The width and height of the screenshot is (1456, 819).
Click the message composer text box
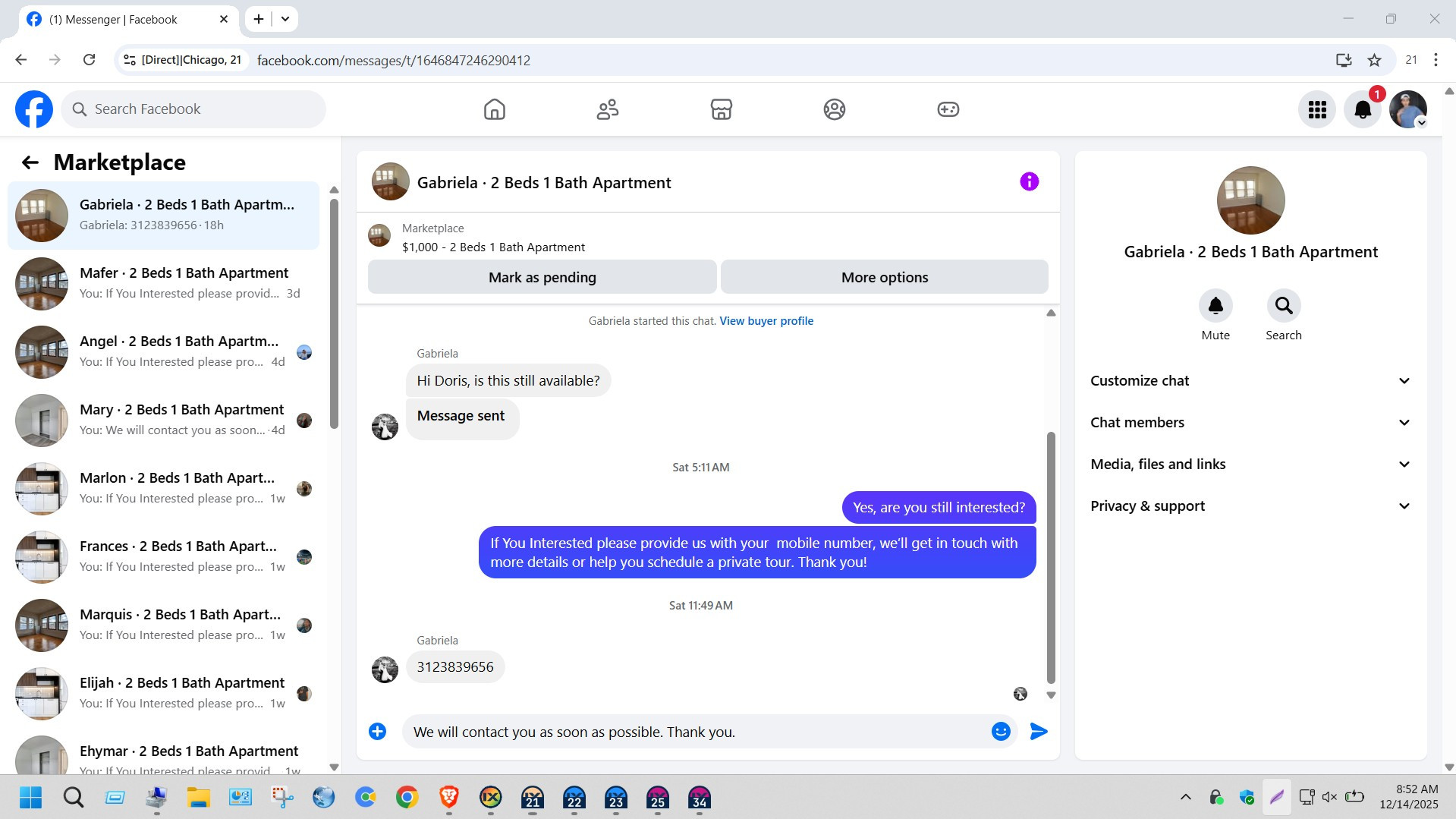694,732
